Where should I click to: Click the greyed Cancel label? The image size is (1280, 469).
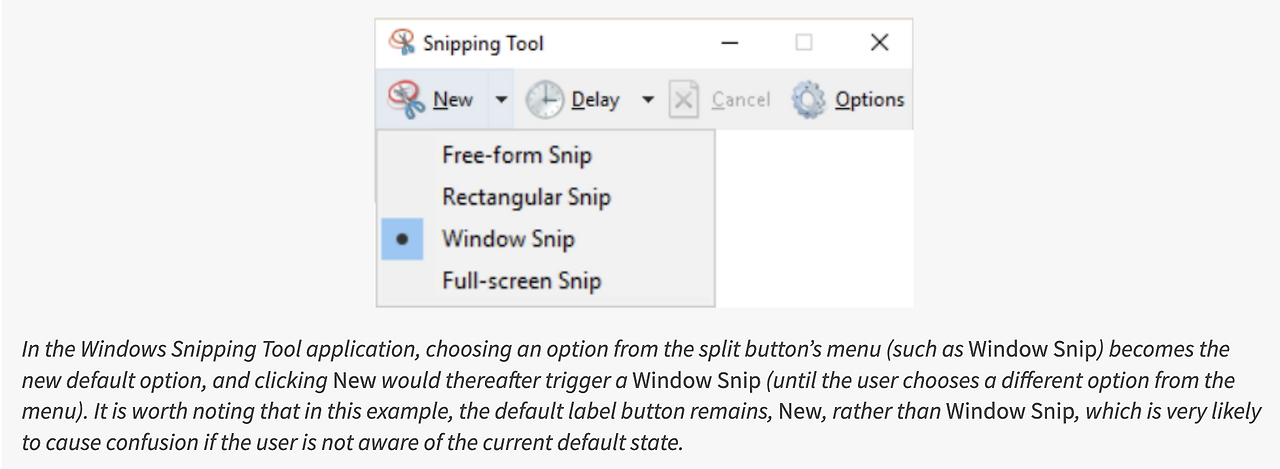[741, 99]
